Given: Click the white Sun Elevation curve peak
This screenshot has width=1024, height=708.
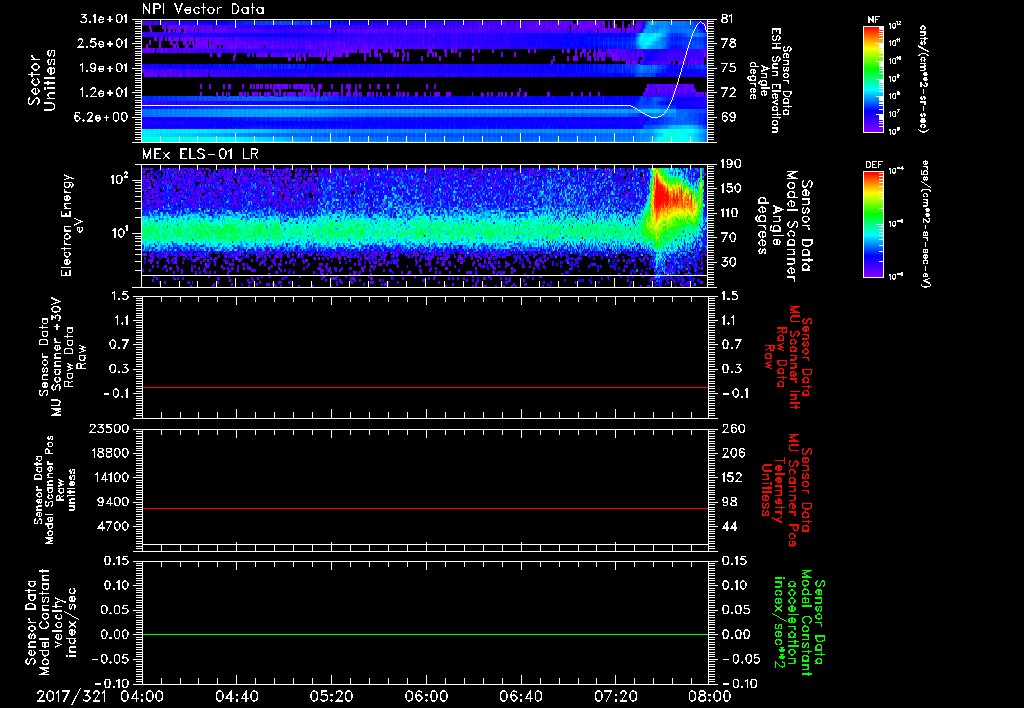Looking at the screenshot, I should (700, 24).
